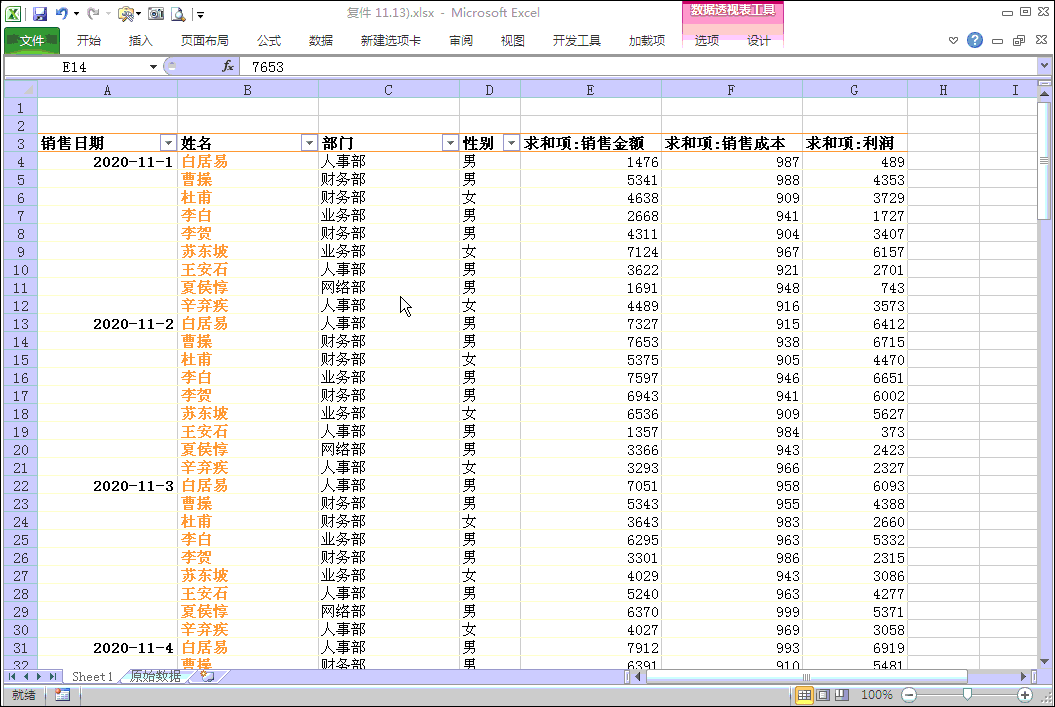
Task: Click the camera icon in quick access toolbar
Action: pos(156,13)
